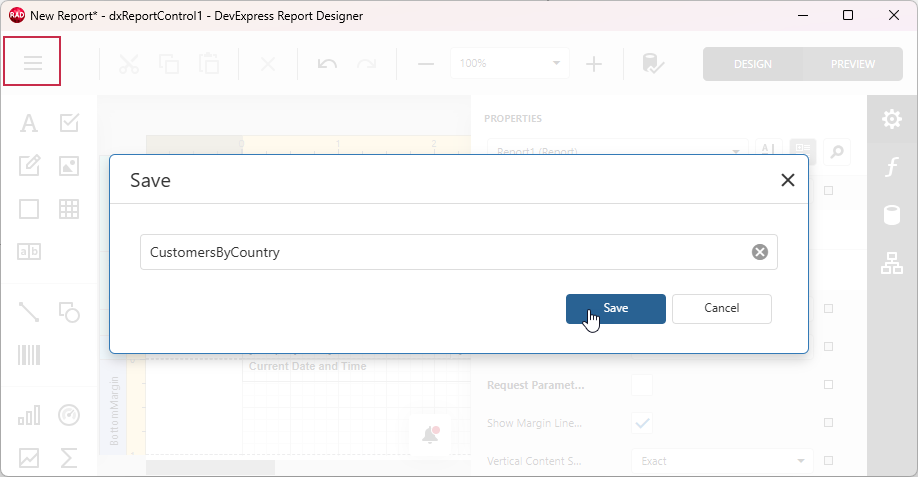Click the Zoom Out minus icon
The width and height of the screenshot is (918, 477).
tap(426, 64)
